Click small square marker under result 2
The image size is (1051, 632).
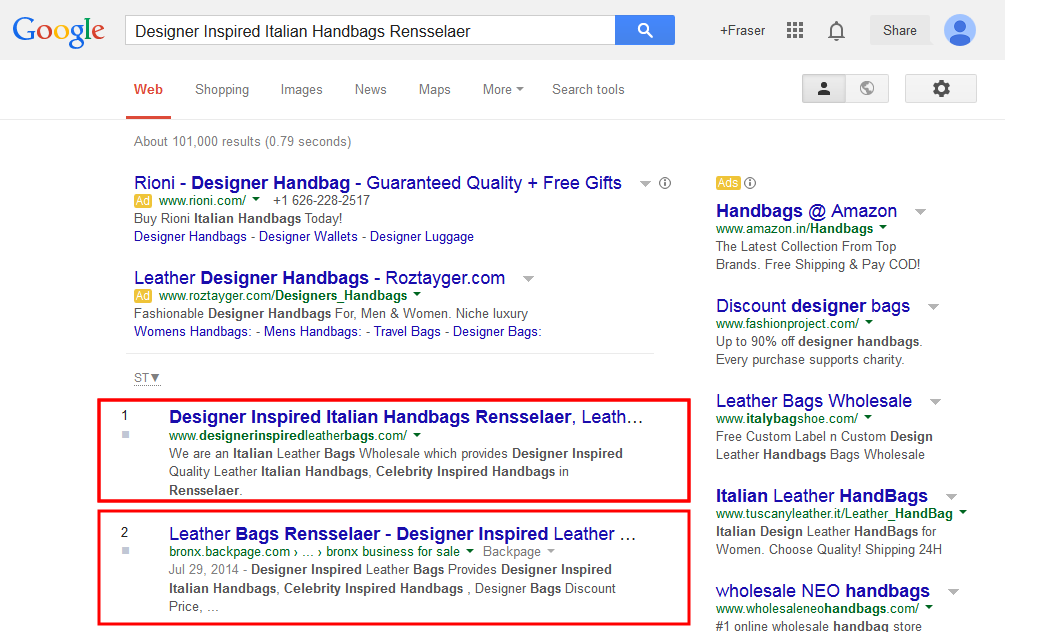click(125, 551)
